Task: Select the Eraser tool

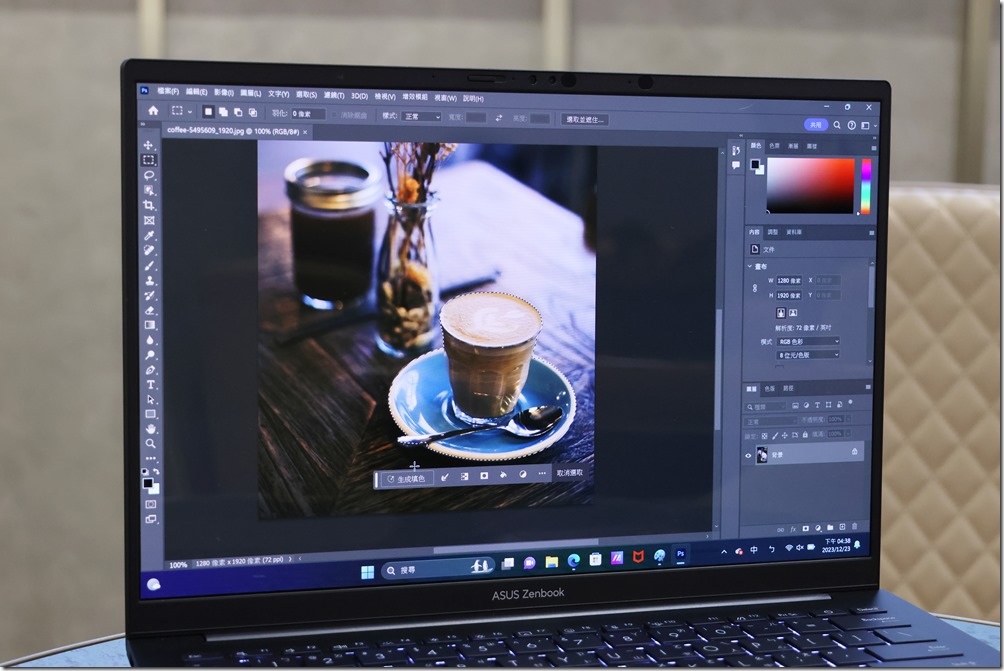Action: (150, 311)
